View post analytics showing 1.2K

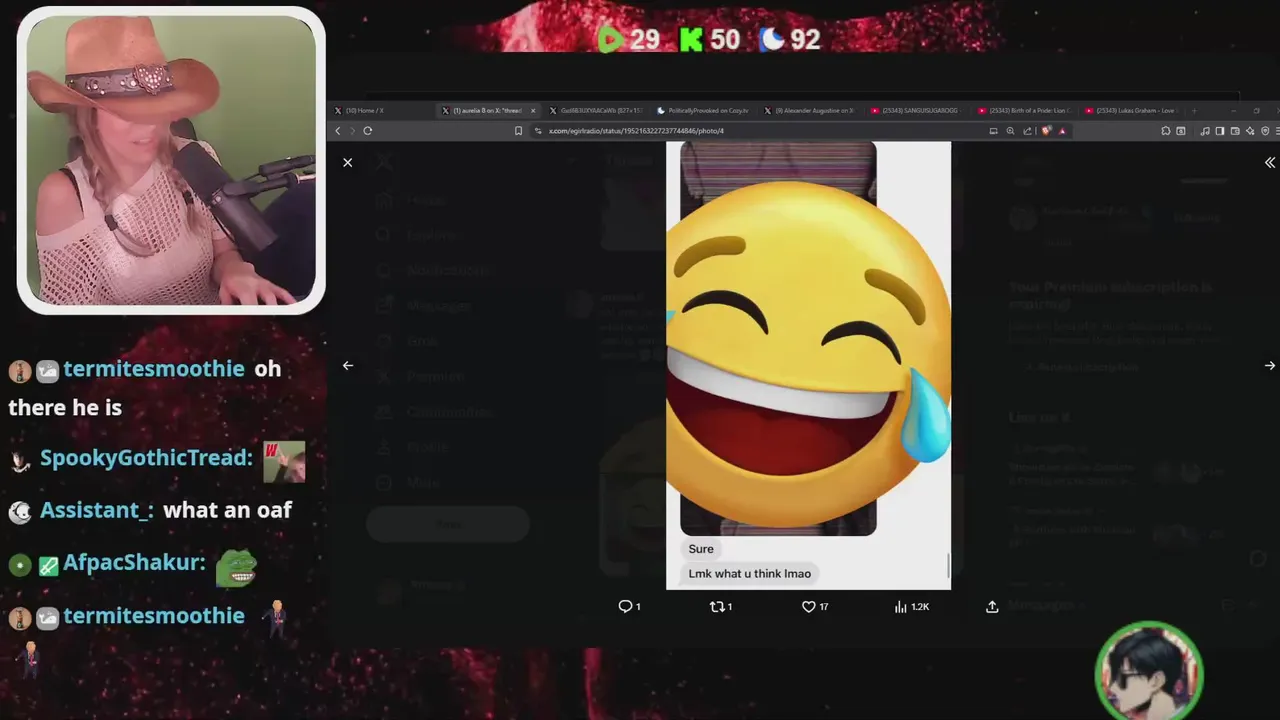coord(911,606)
